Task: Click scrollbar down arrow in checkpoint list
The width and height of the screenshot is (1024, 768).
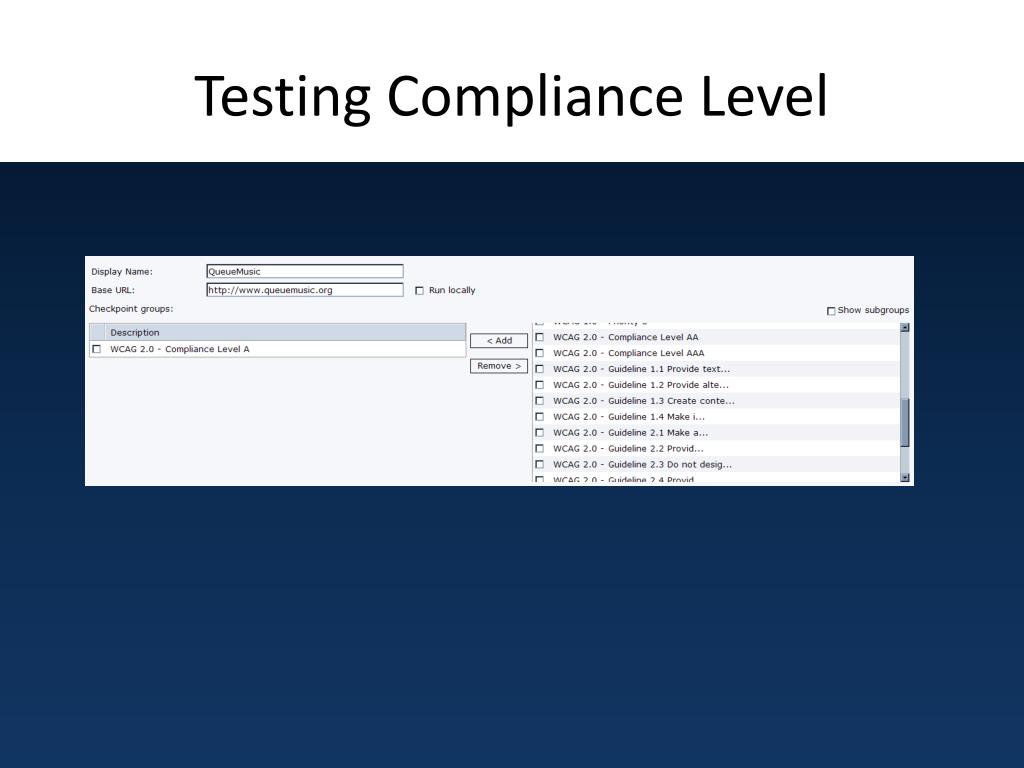Action: coord(904,477)
